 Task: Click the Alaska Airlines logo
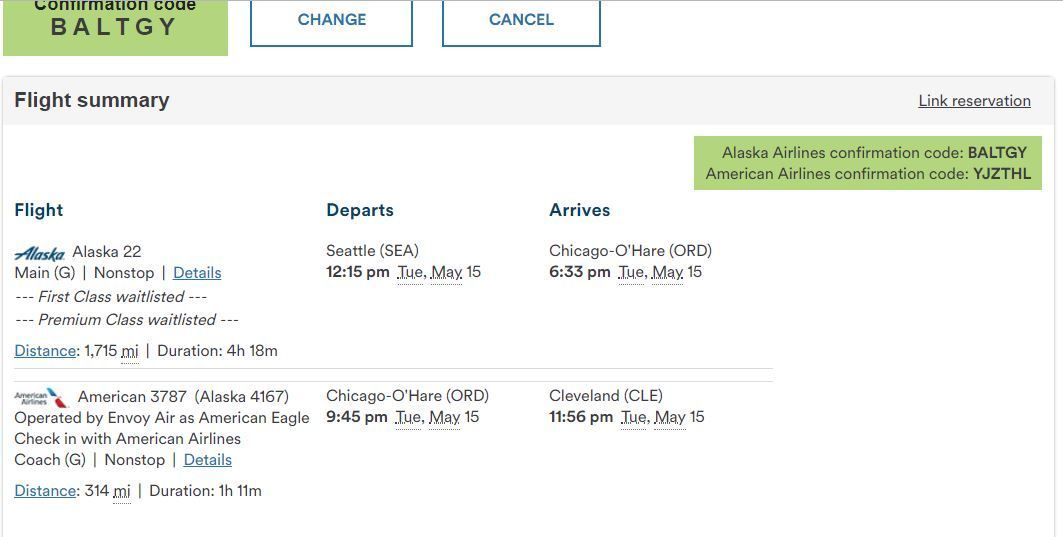point(39,254)
